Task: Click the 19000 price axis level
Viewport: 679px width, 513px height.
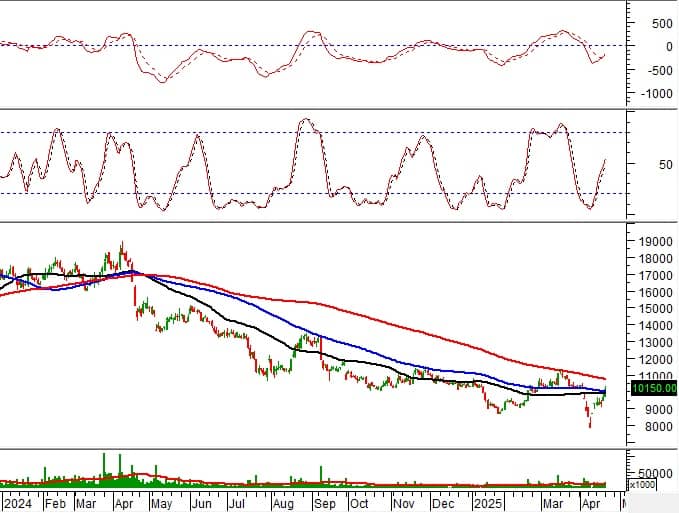Action: coord(656,241)
